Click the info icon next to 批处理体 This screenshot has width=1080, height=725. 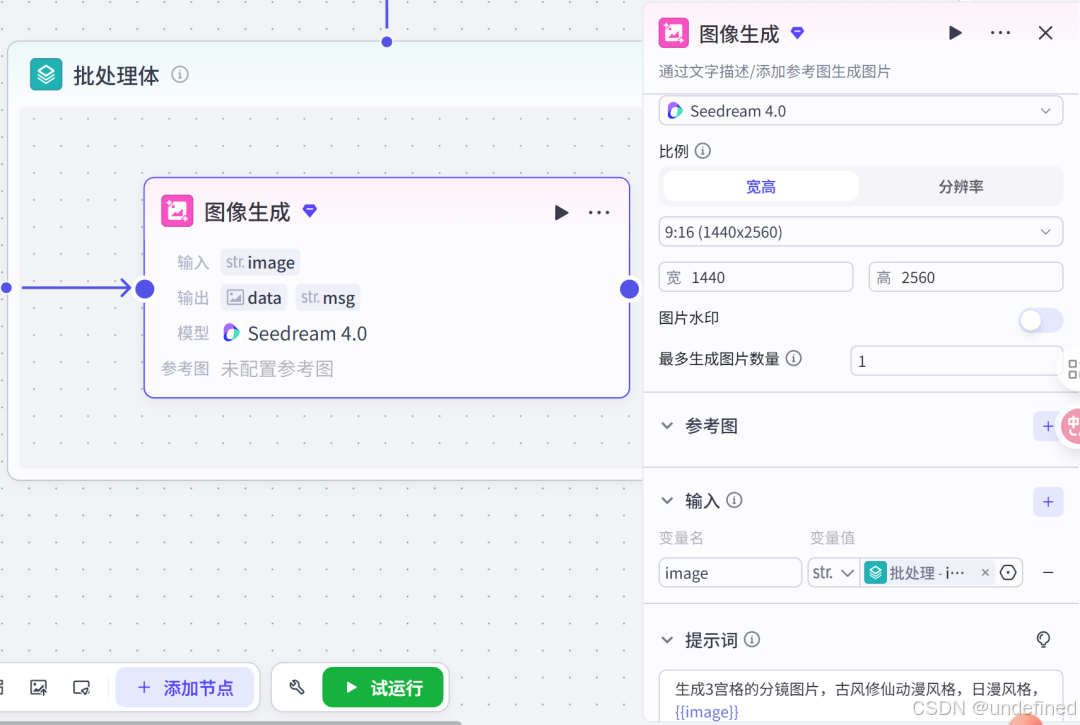(x=180, y=74)
